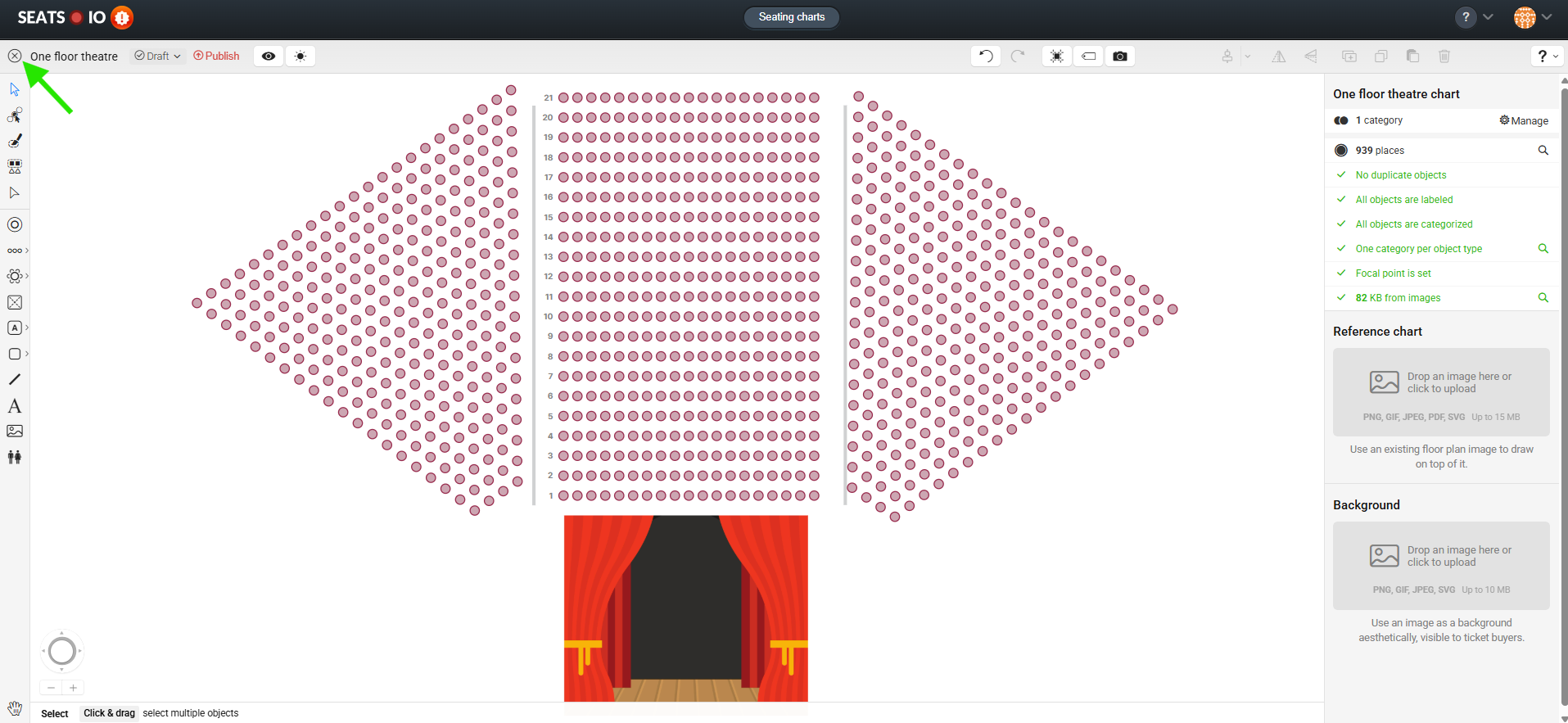Inspect One category per object type magnifier
The width and height of the screenshot is (1568, 723).
(1543, 249)
